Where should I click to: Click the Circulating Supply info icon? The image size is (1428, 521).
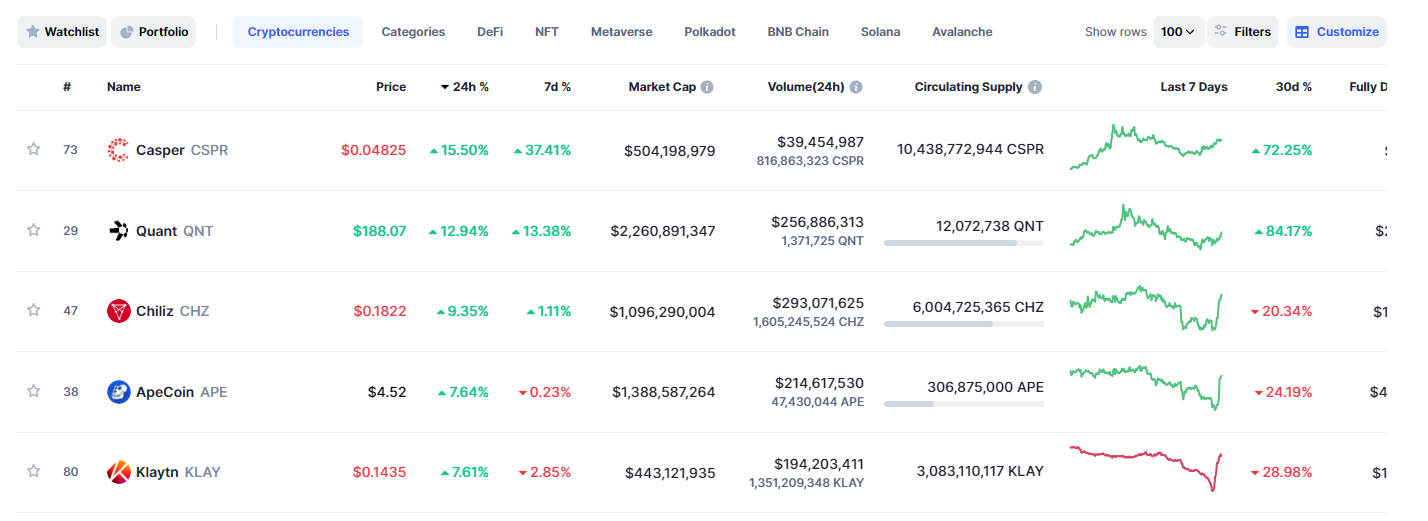coord(1035,87)
